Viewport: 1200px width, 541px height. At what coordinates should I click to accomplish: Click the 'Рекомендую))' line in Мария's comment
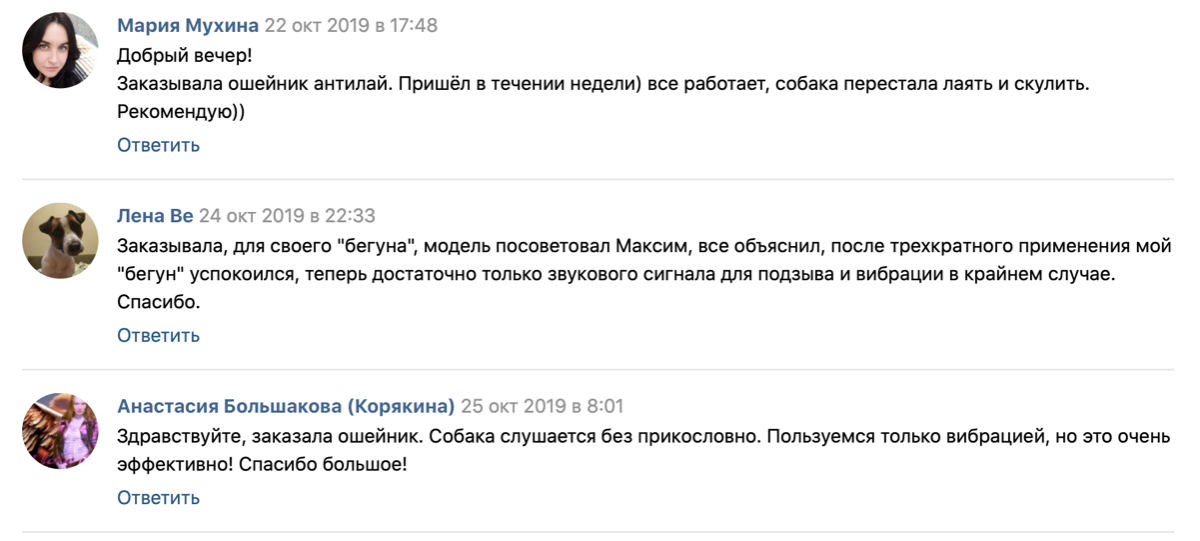click(181, 113)
